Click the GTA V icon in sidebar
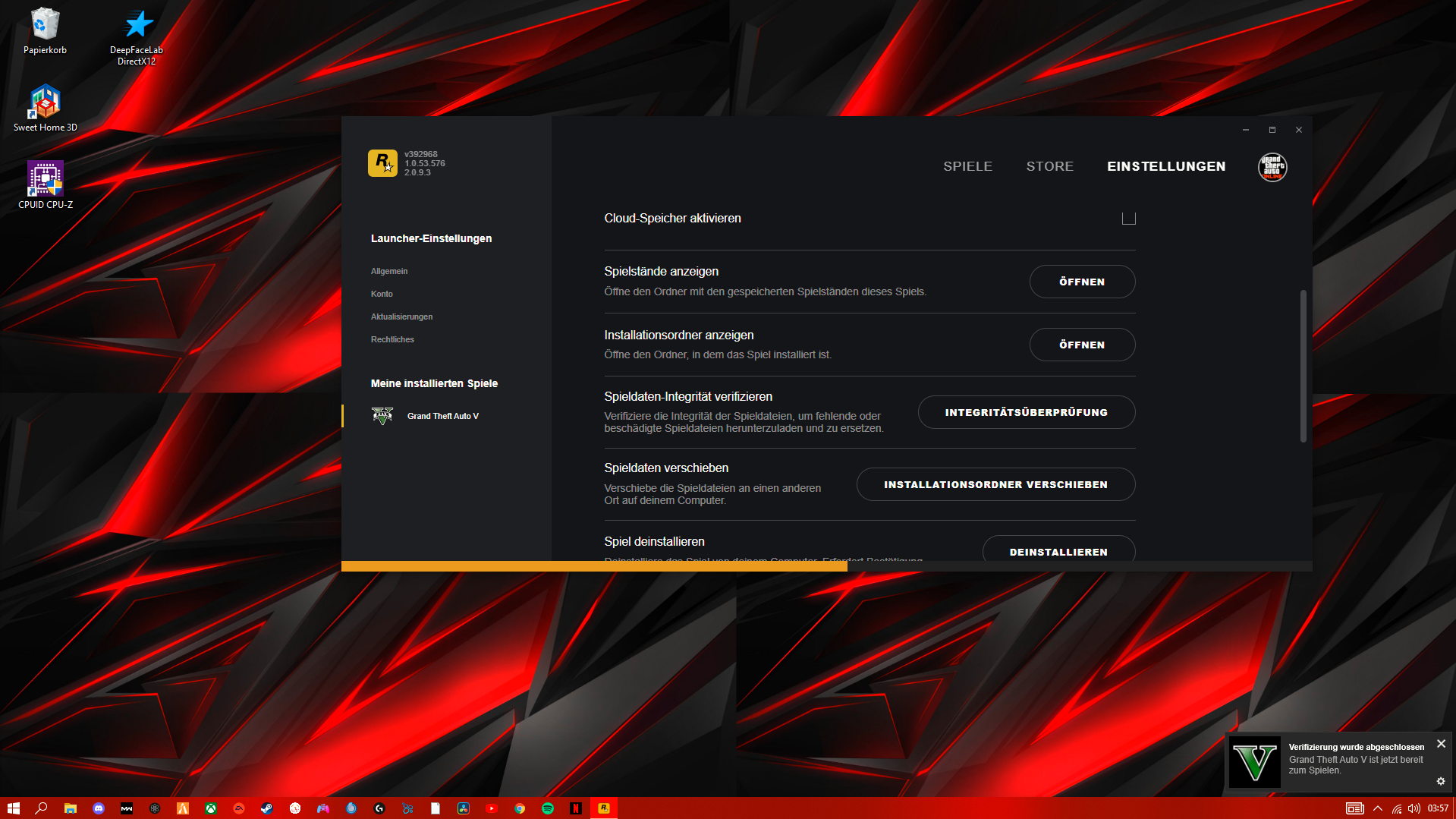1456x819 pixels. click(x=382, y=416)
